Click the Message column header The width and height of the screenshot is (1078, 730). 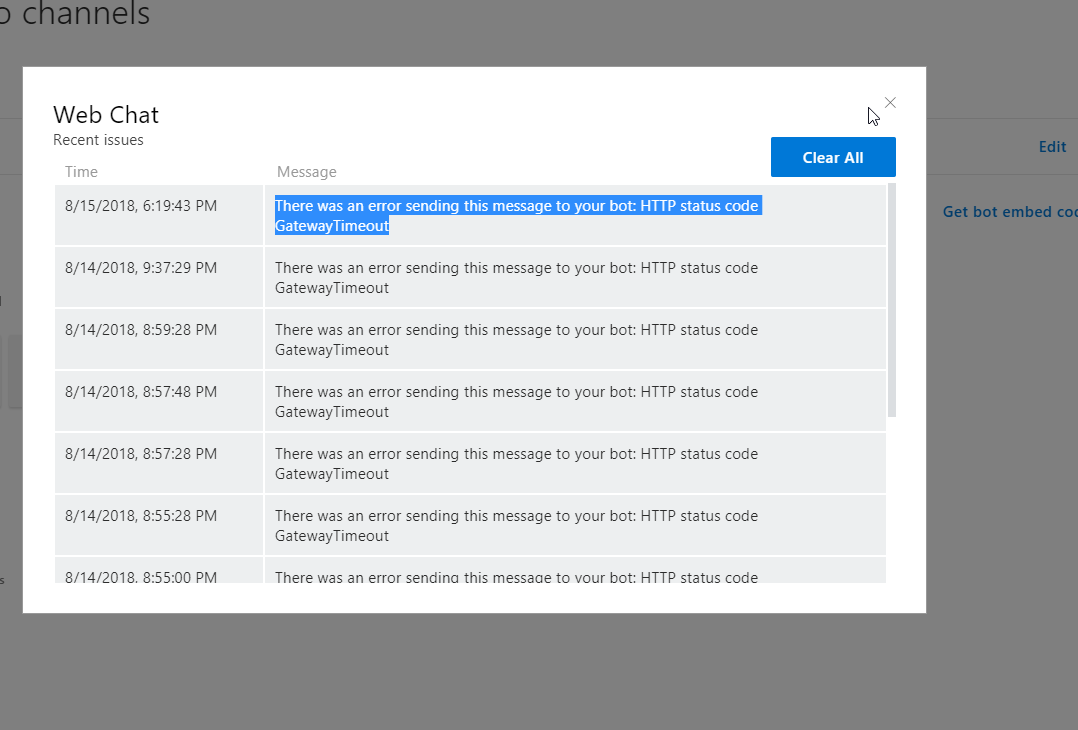click(x=306, y=171)
